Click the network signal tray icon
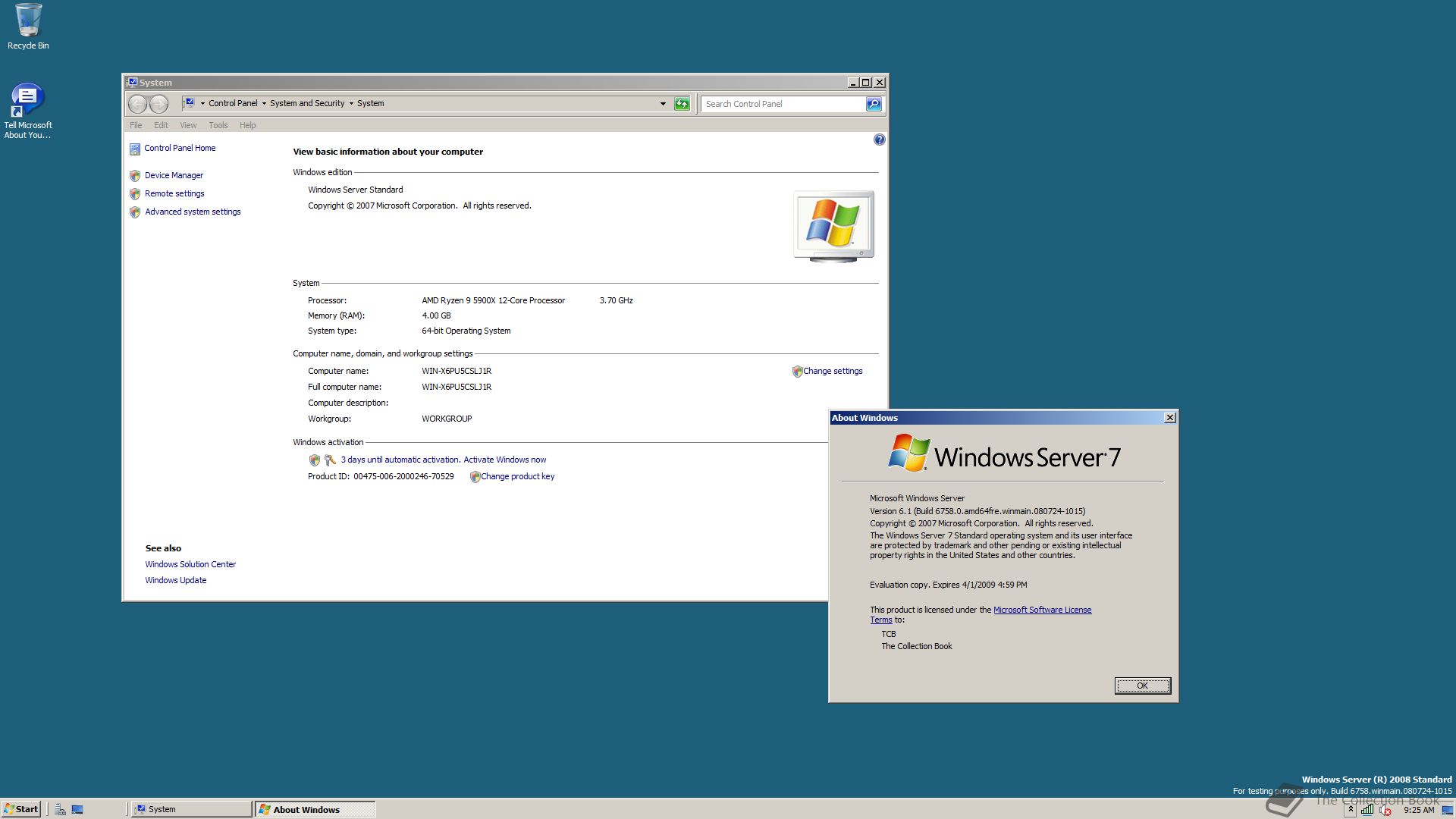Viewport: 1456px width, 819px height. pos(1367,809)
